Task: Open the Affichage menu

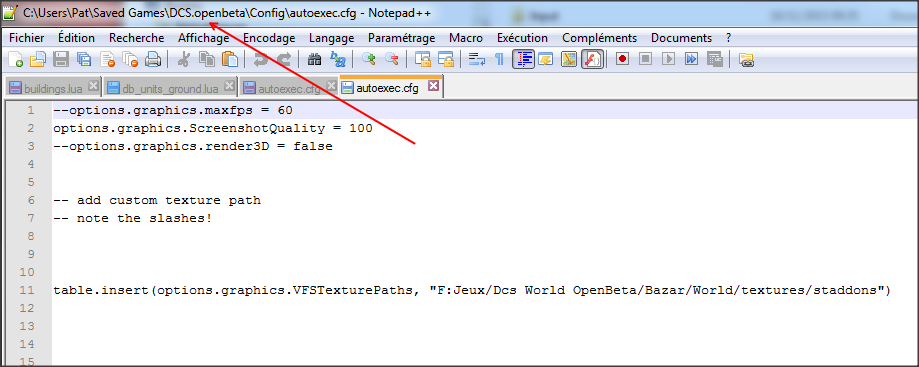Action: 203,38
